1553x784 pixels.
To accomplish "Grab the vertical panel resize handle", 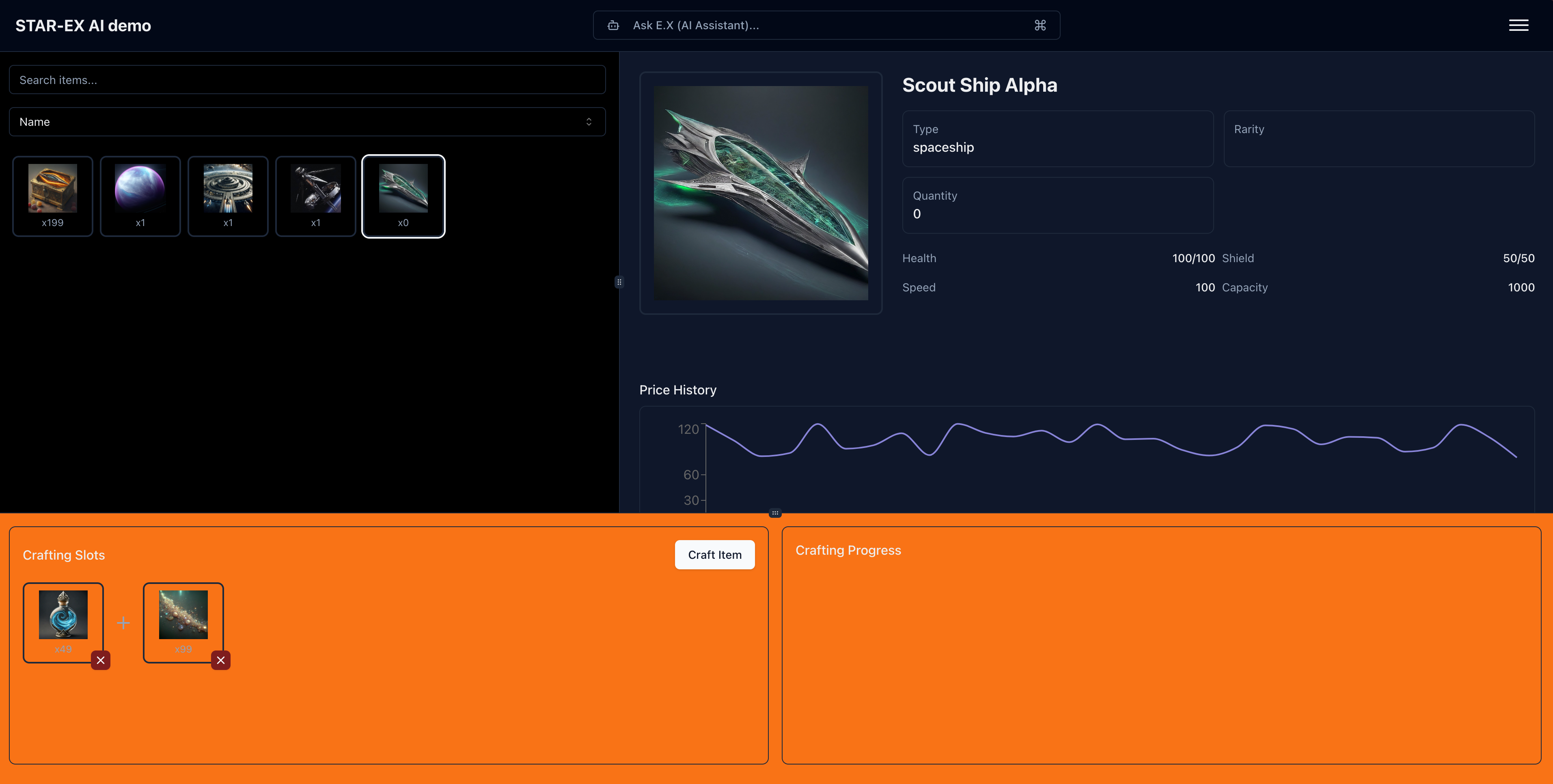I will pos(619,282).
